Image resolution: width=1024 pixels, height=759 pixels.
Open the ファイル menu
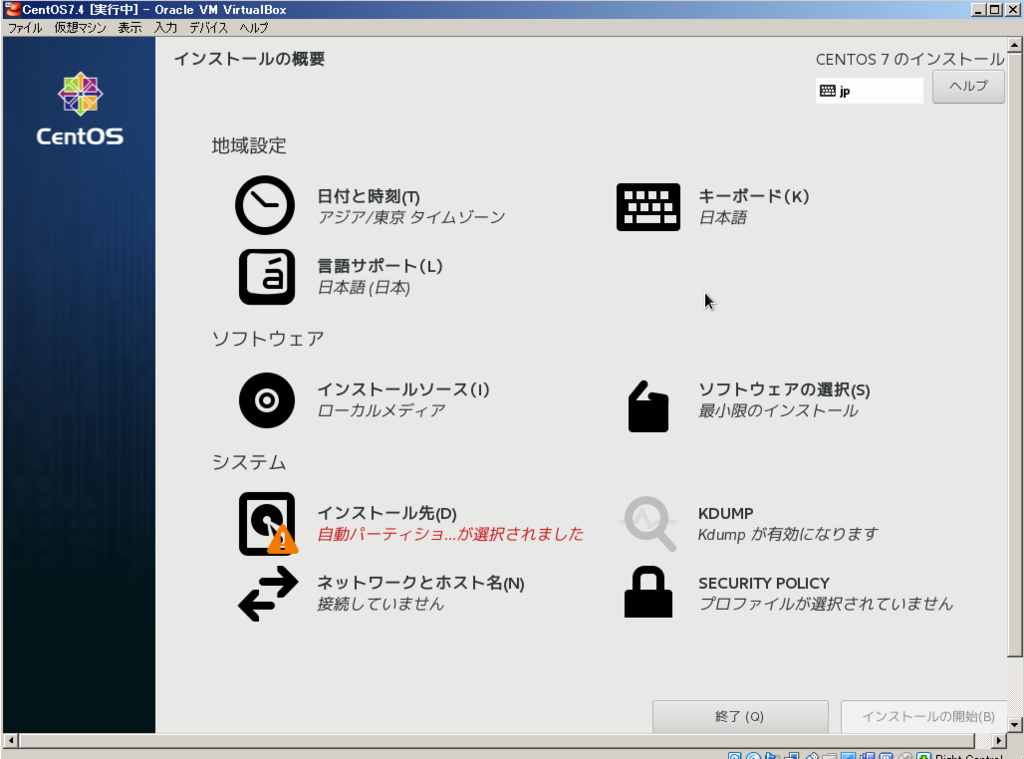(x=25, y=27)
